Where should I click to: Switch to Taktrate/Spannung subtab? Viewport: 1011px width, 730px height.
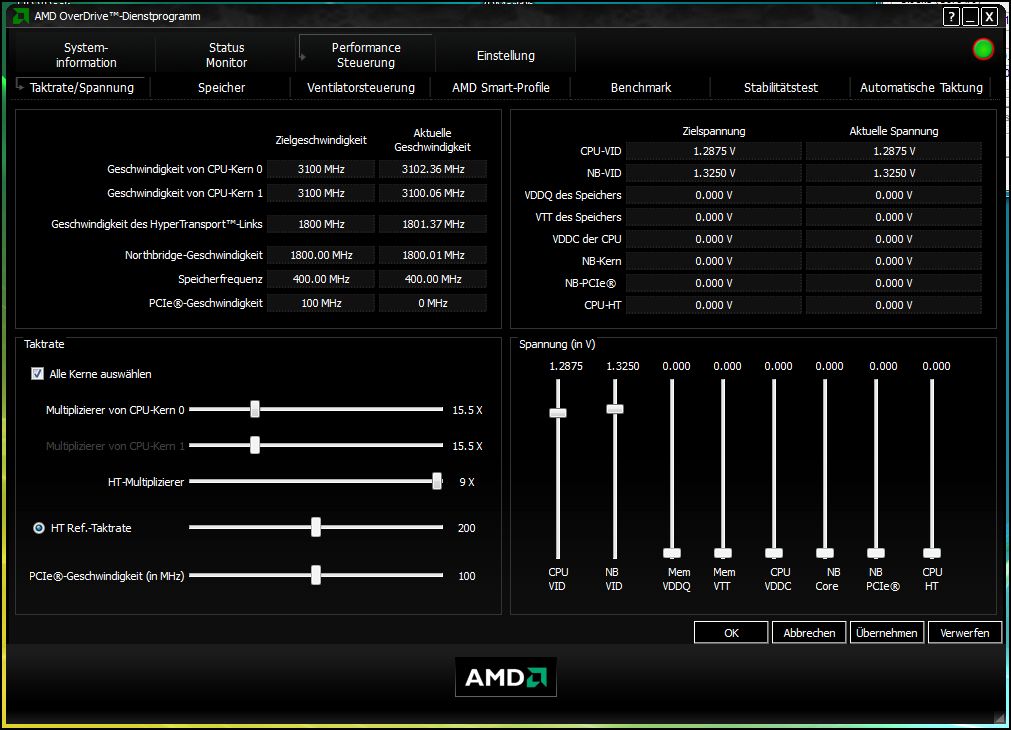82,88
